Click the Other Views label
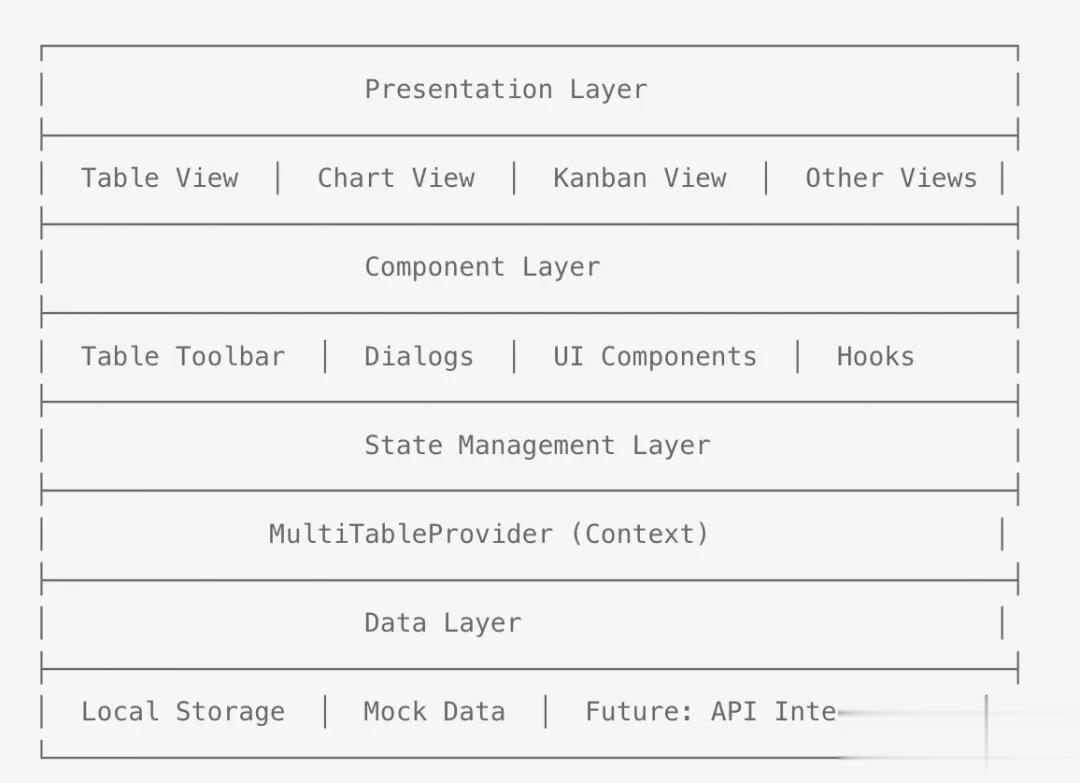The image size is (1080, 783). (x=891, y=178)
